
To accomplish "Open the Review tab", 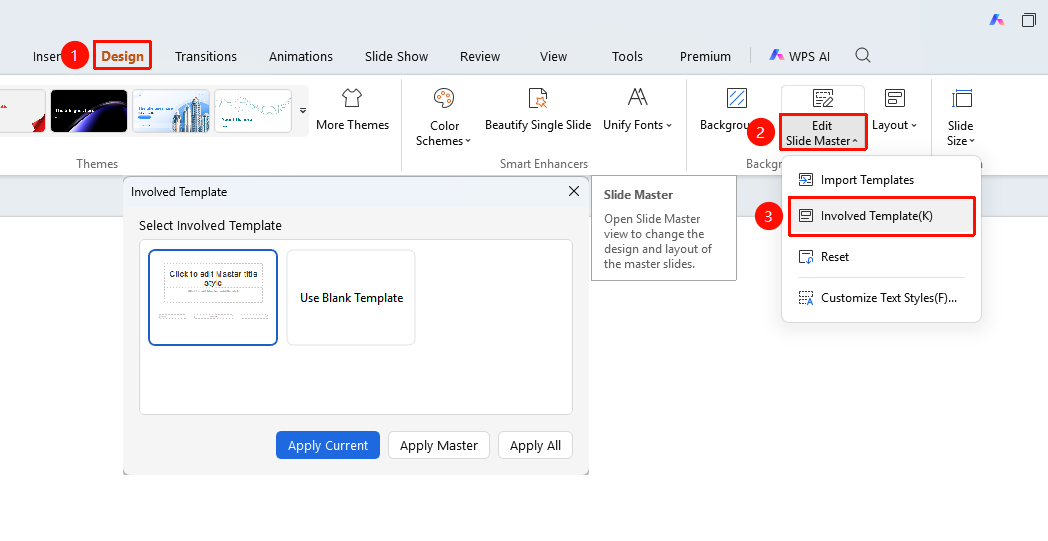I will 480,56.
